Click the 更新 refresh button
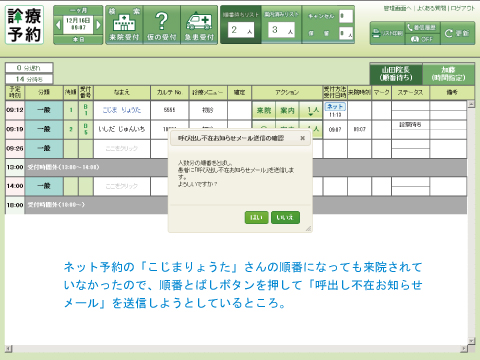The height and width of the screenshot is (360, 480). [x=457, y=33]
